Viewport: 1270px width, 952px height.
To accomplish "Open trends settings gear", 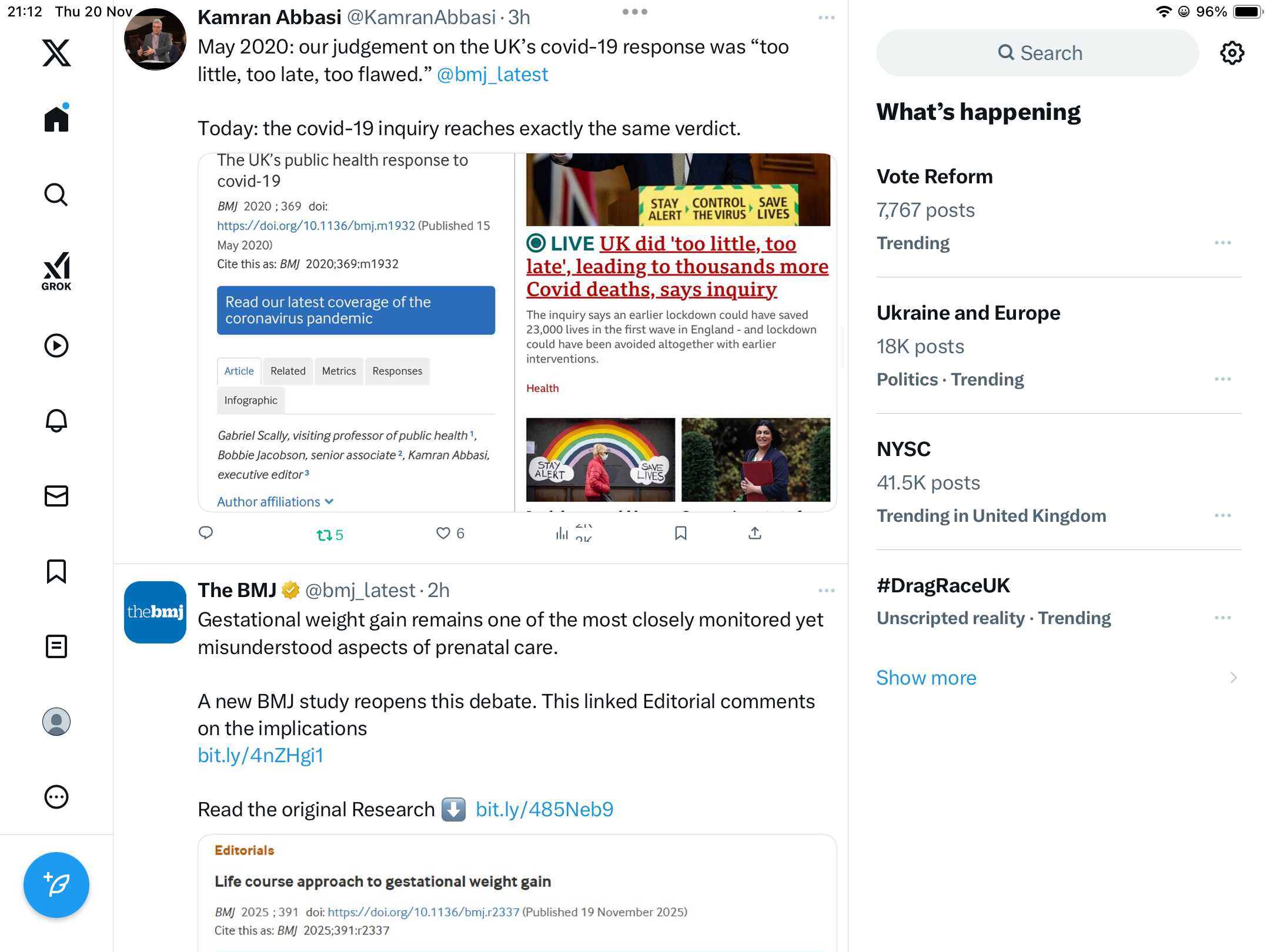I will 1232,53.
